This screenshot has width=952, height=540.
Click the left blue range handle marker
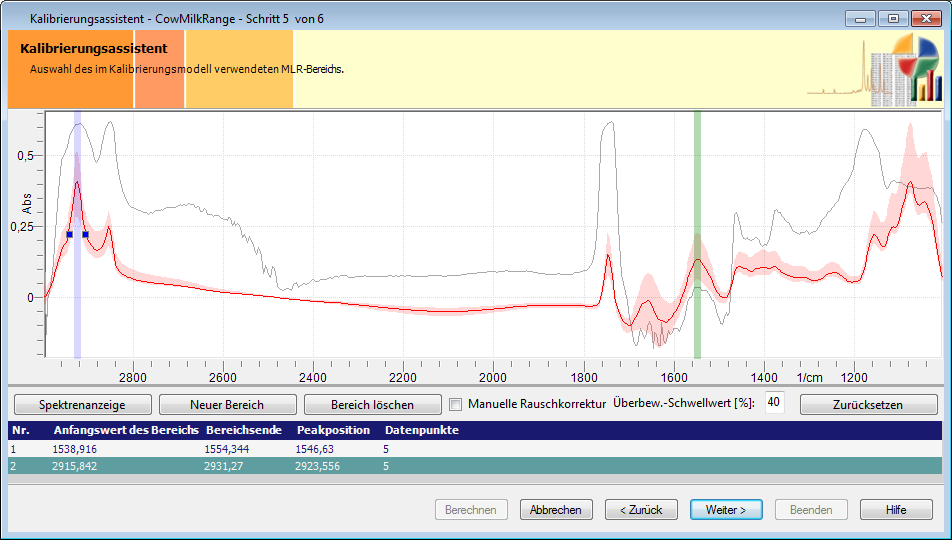pyautogui.click(x=69, y=234)
